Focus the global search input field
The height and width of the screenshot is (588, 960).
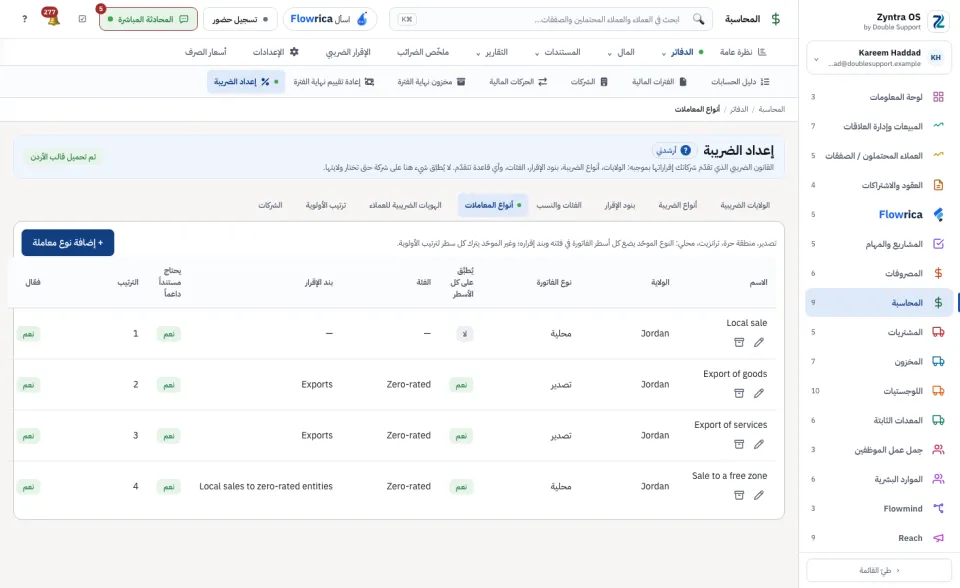(x=551, y=19)
